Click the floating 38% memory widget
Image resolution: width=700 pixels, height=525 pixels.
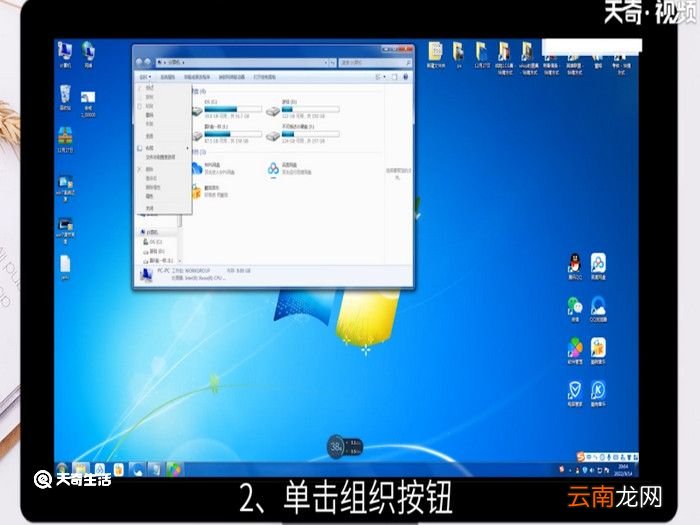pyautogui.click(x=344, y=447)
